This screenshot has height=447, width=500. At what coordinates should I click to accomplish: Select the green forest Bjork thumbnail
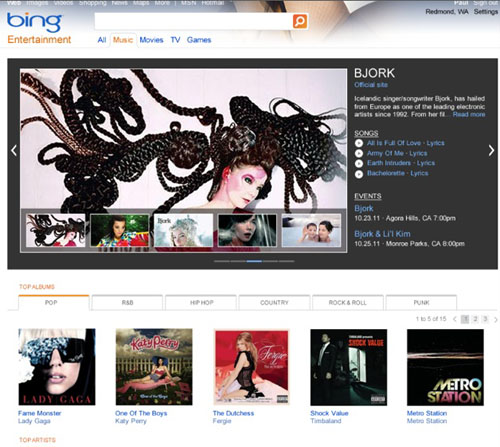(x=119, y=230)
